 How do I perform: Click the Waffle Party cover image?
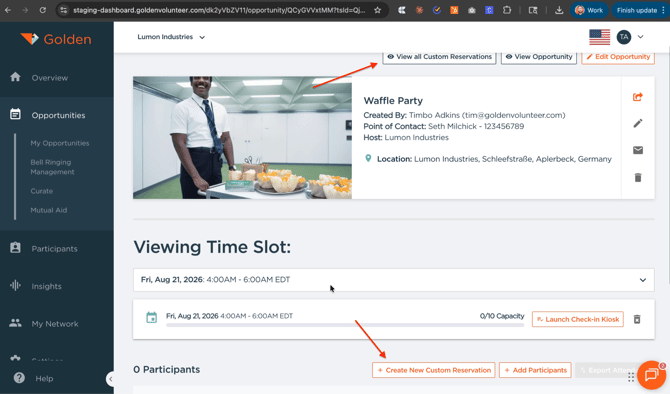242,138
